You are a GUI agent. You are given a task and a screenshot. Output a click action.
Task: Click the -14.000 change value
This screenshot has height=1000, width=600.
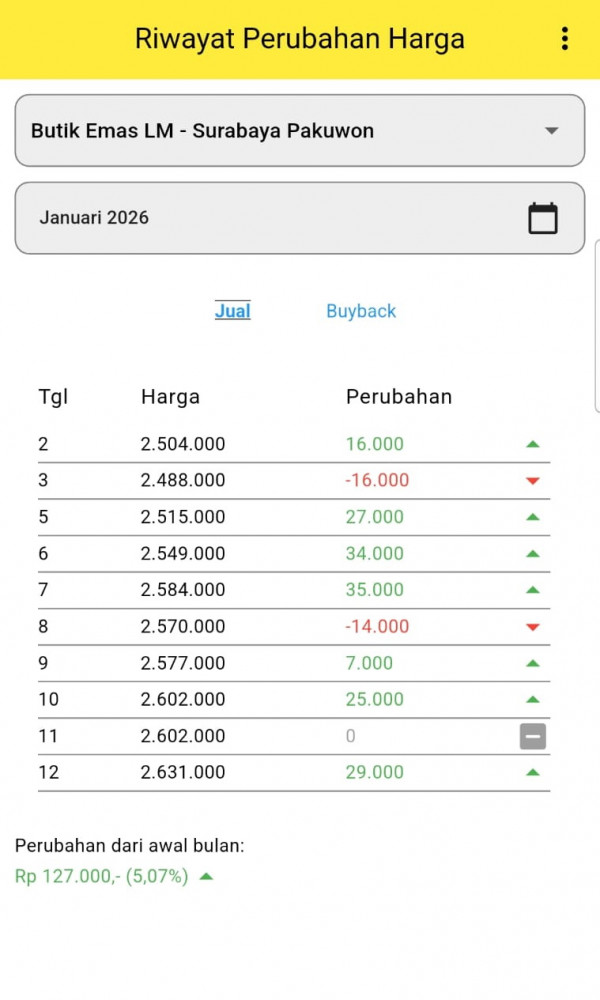(377, 627)
